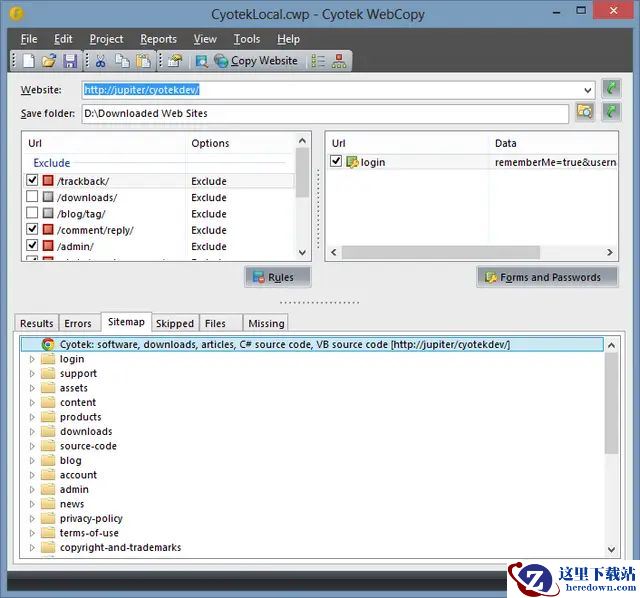Open the Edit menu
Image resolution: width=640 pixels, height=598 pixels.
[63, 39]
